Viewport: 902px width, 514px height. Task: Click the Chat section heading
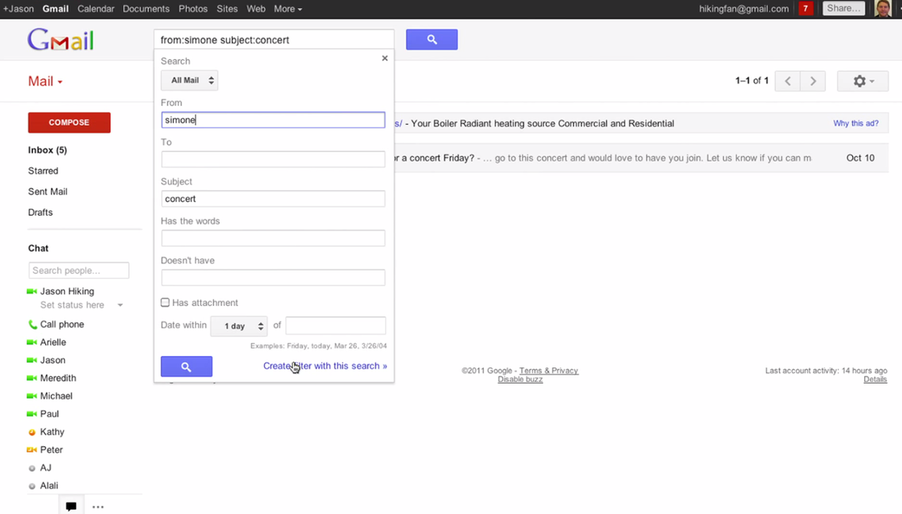(38, 248)
